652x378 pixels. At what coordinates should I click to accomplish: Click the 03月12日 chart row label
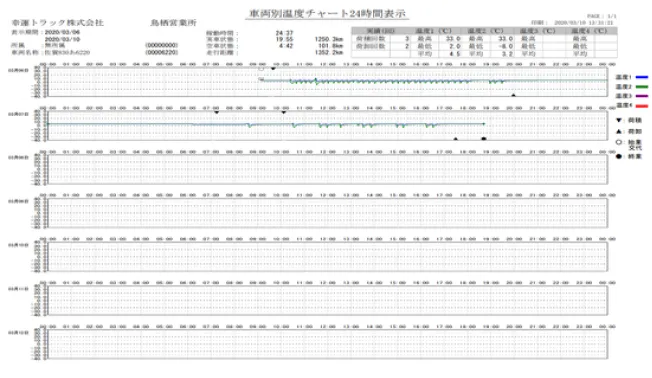tap(18, 333)
